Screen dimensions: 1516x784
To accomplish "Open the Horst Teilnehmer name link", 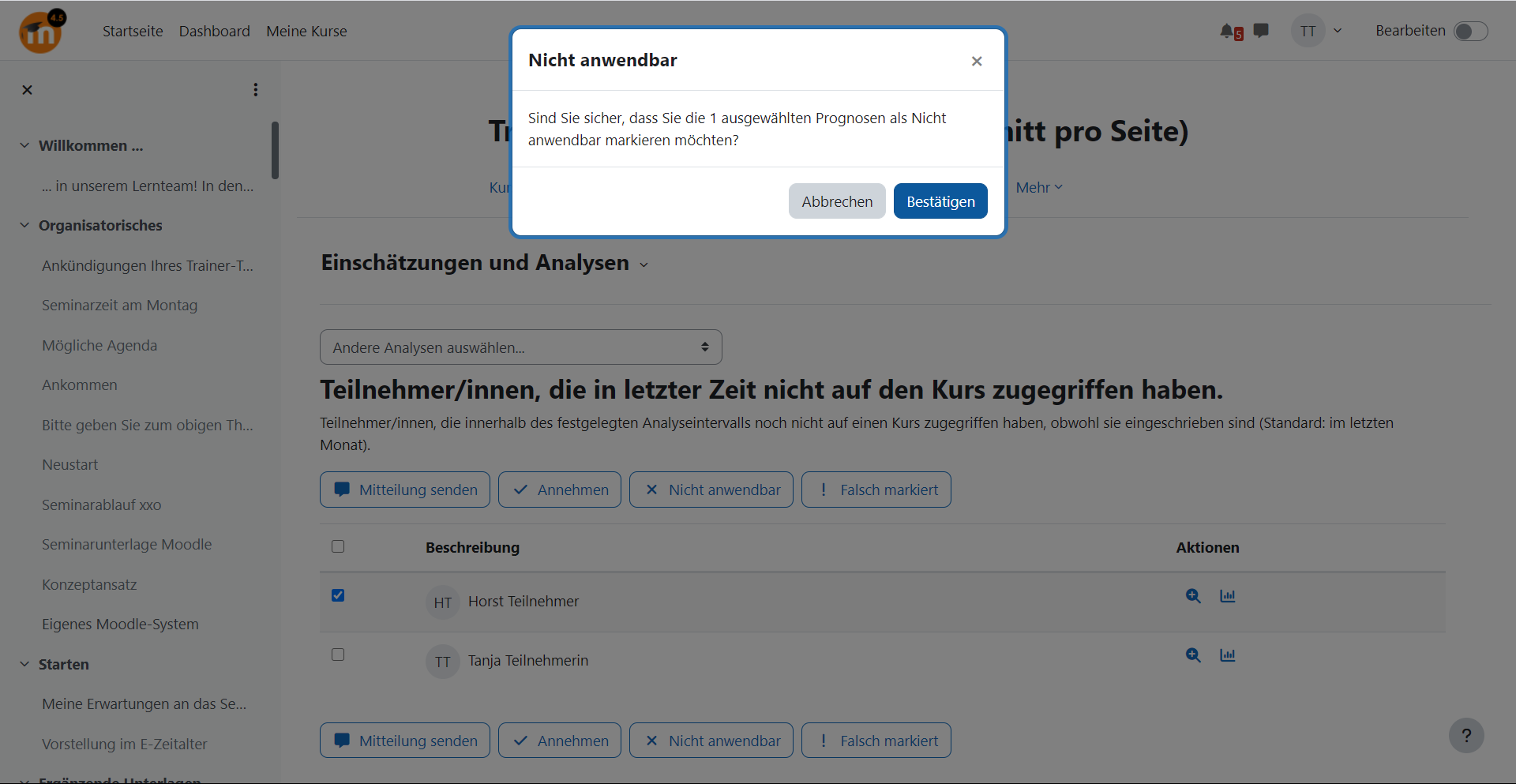I will point(523,602).
